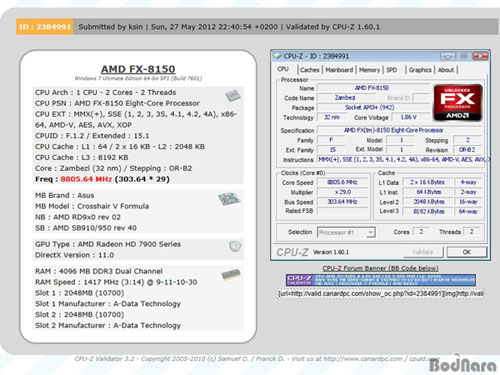Click the L1 Data 2 x 16 KBytes field
The width and height of the screenshot is (500, 375).
[x=427, y=182]
